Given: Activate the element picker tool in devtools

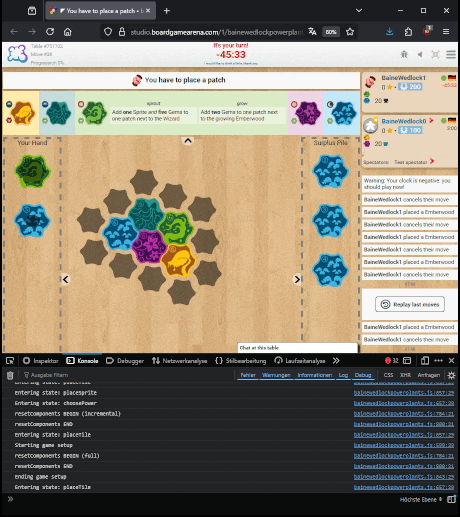Looking at the screenshot, I should (10, 361).
